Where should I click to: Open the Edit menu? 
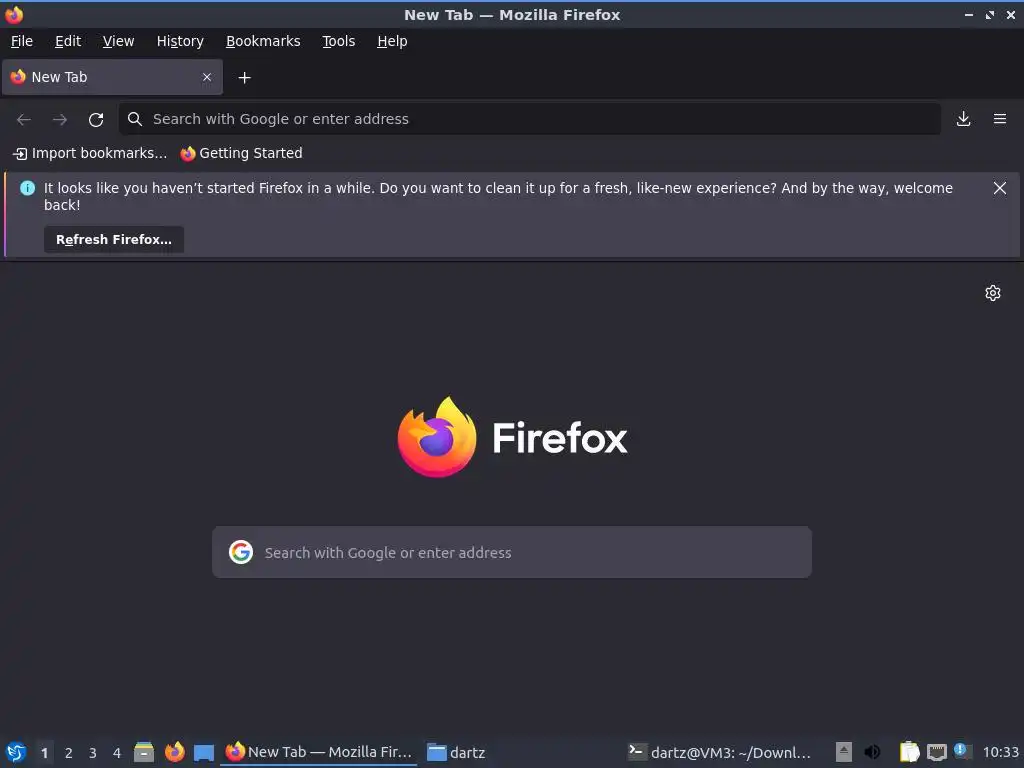[68, 41]
